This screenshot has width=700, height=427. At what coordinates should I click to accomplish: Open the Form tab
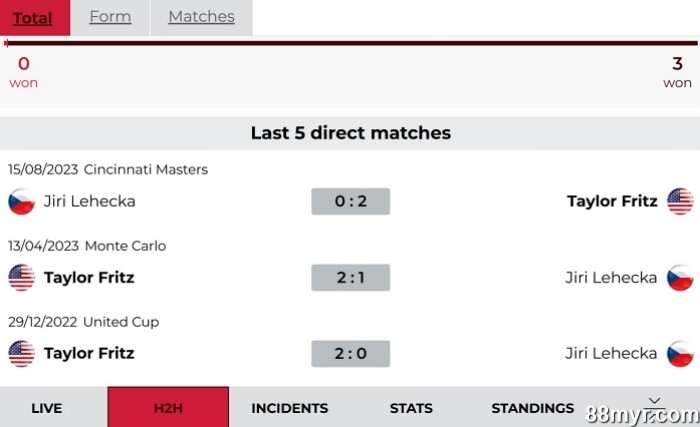coord(110,17)
